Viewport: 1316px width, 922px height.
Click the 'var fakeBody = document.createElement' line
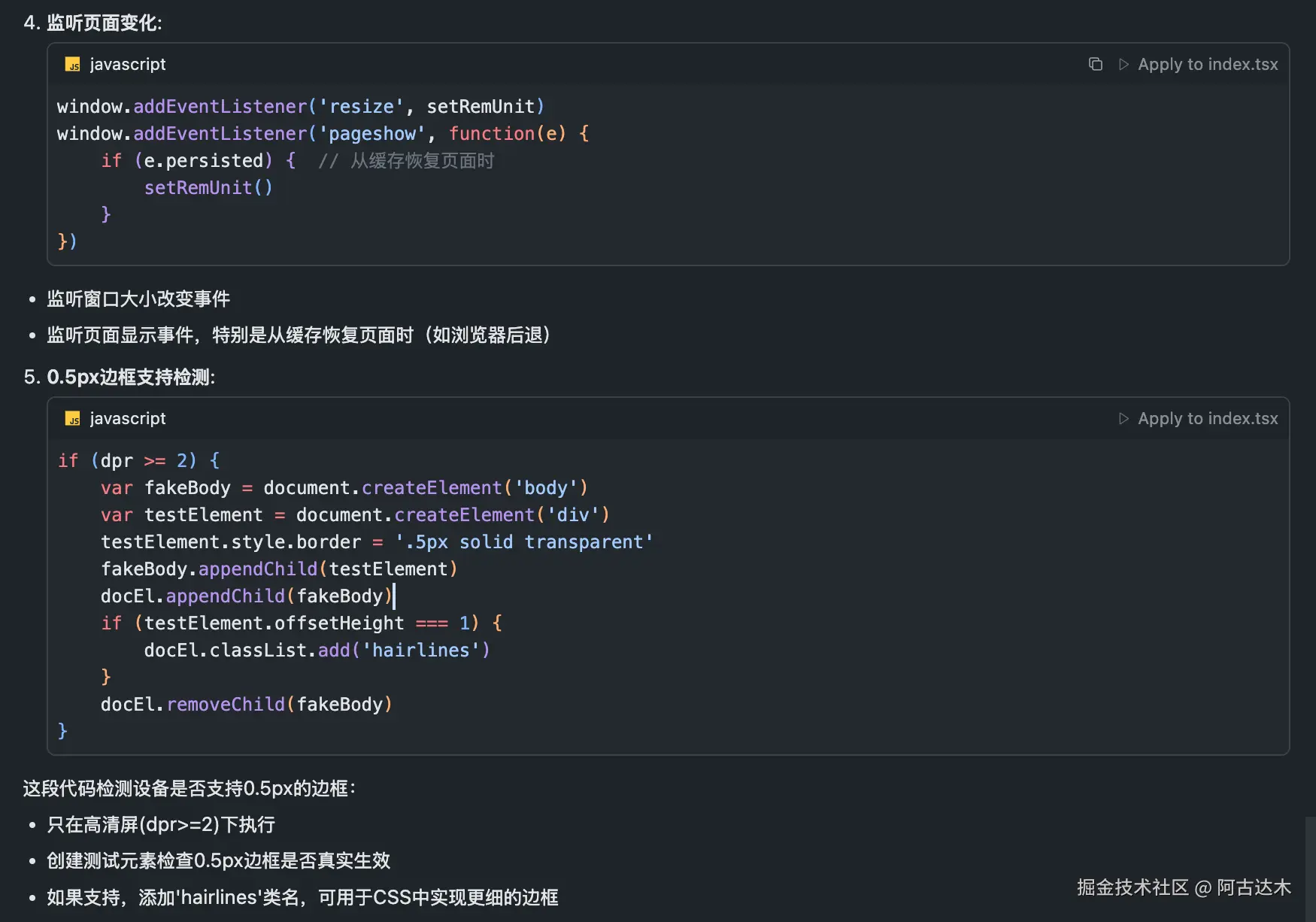pos(344,488)
